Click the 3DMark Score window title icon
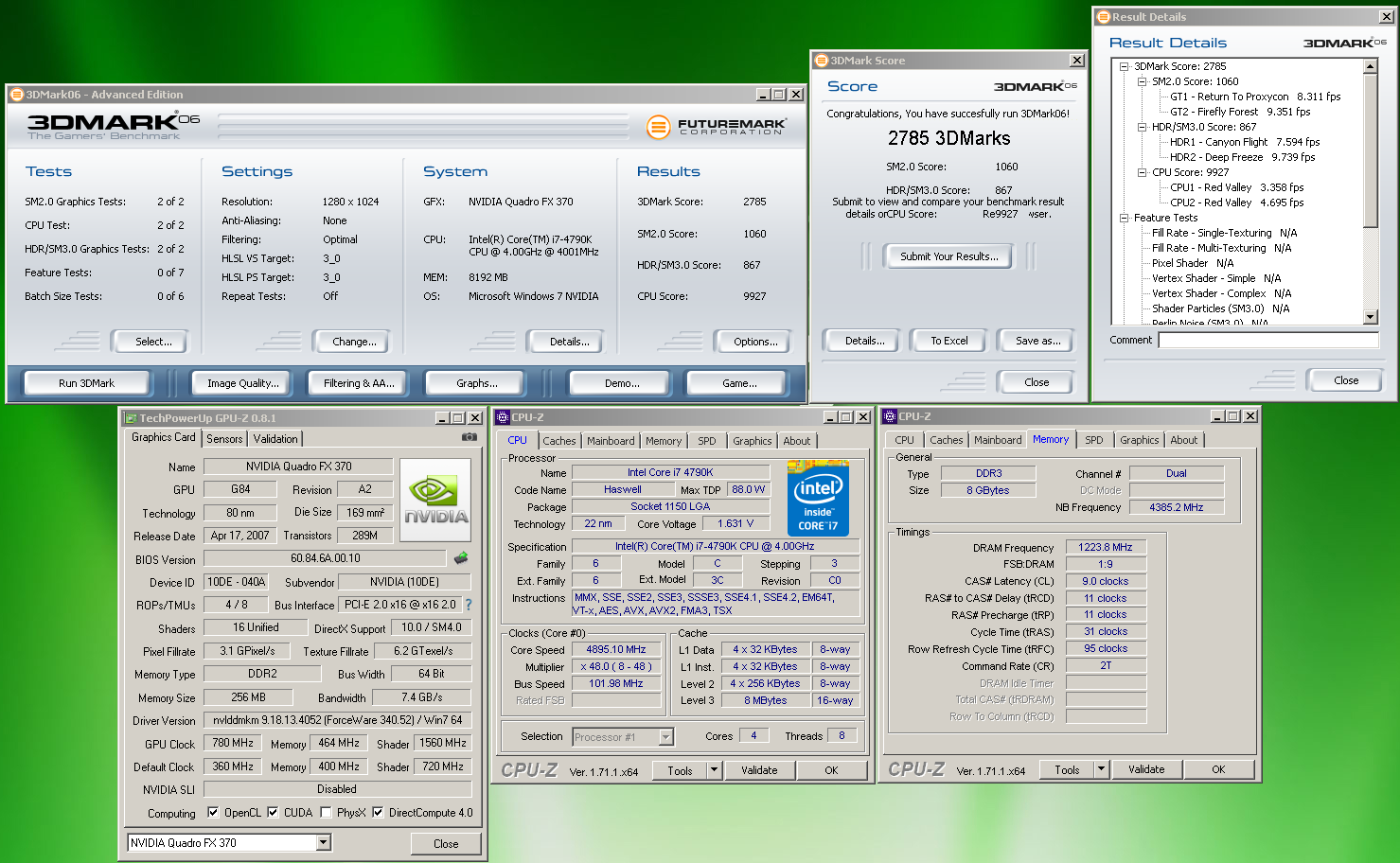1400x863 pixels. (821, 61)
